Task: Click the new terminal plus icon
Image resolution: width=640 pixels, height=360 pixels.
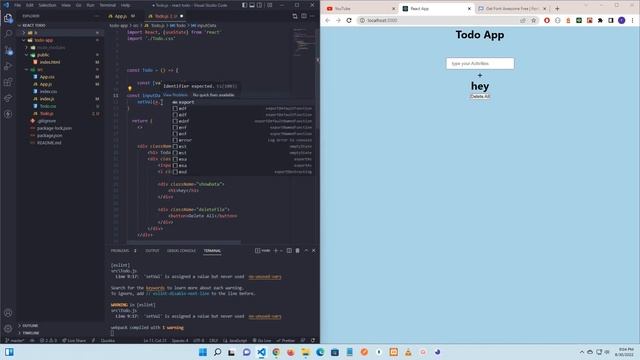Action: pos(276,251)
